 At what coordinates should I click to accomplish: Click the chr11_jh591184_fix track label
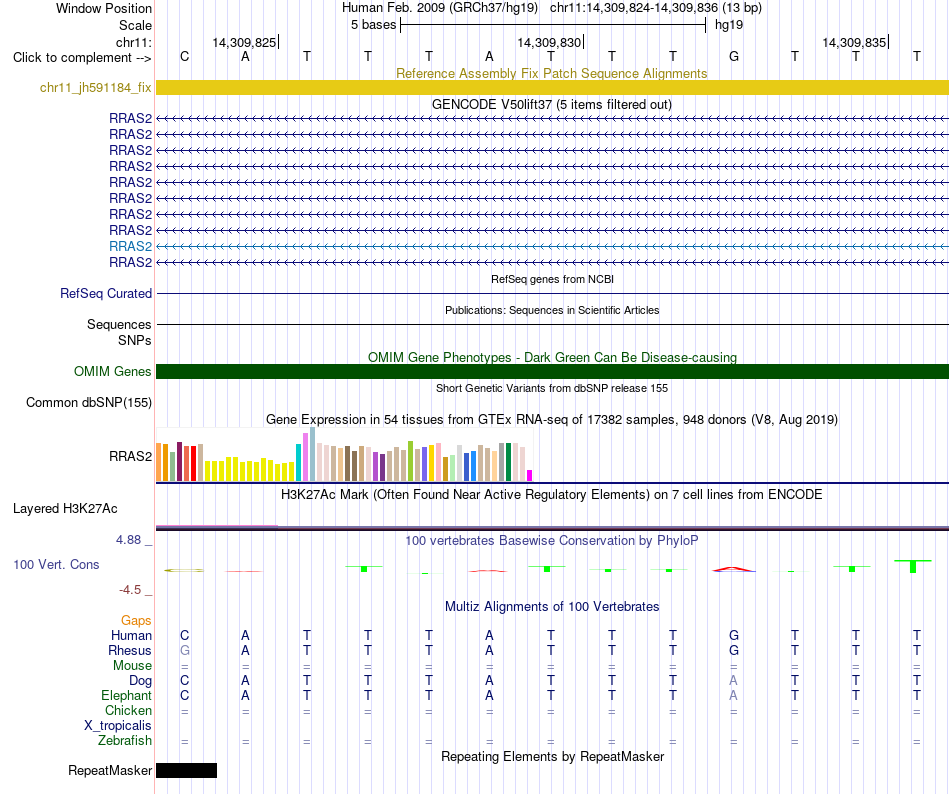[x=95, y=87]
